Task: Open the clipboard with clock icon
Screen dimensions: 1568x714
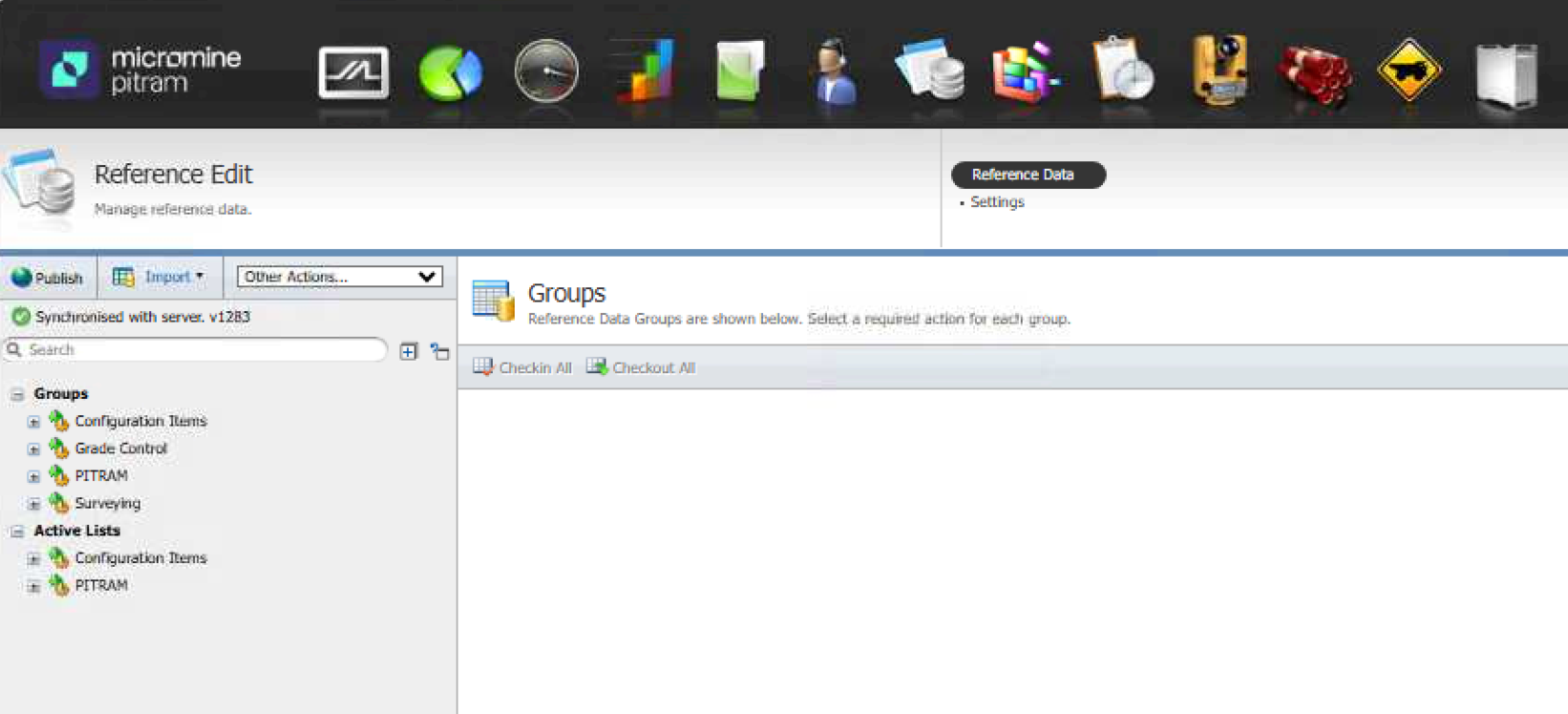Action: click(1123, 73)
